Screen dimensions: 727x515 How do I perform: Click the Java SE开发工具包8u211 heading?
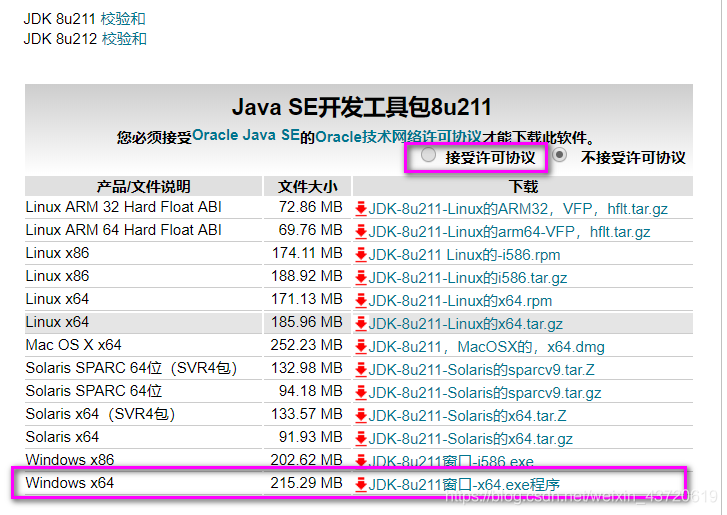(x=362, y=107)
